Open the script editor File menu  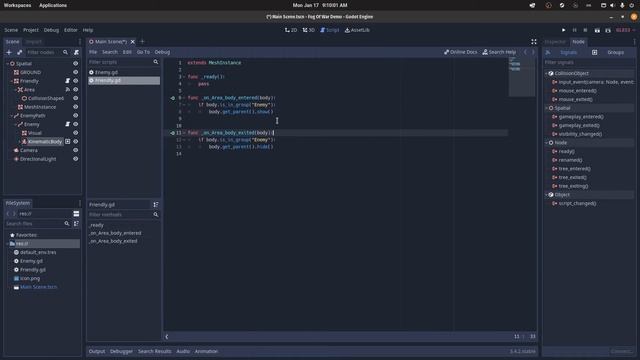tap(93, 52)
